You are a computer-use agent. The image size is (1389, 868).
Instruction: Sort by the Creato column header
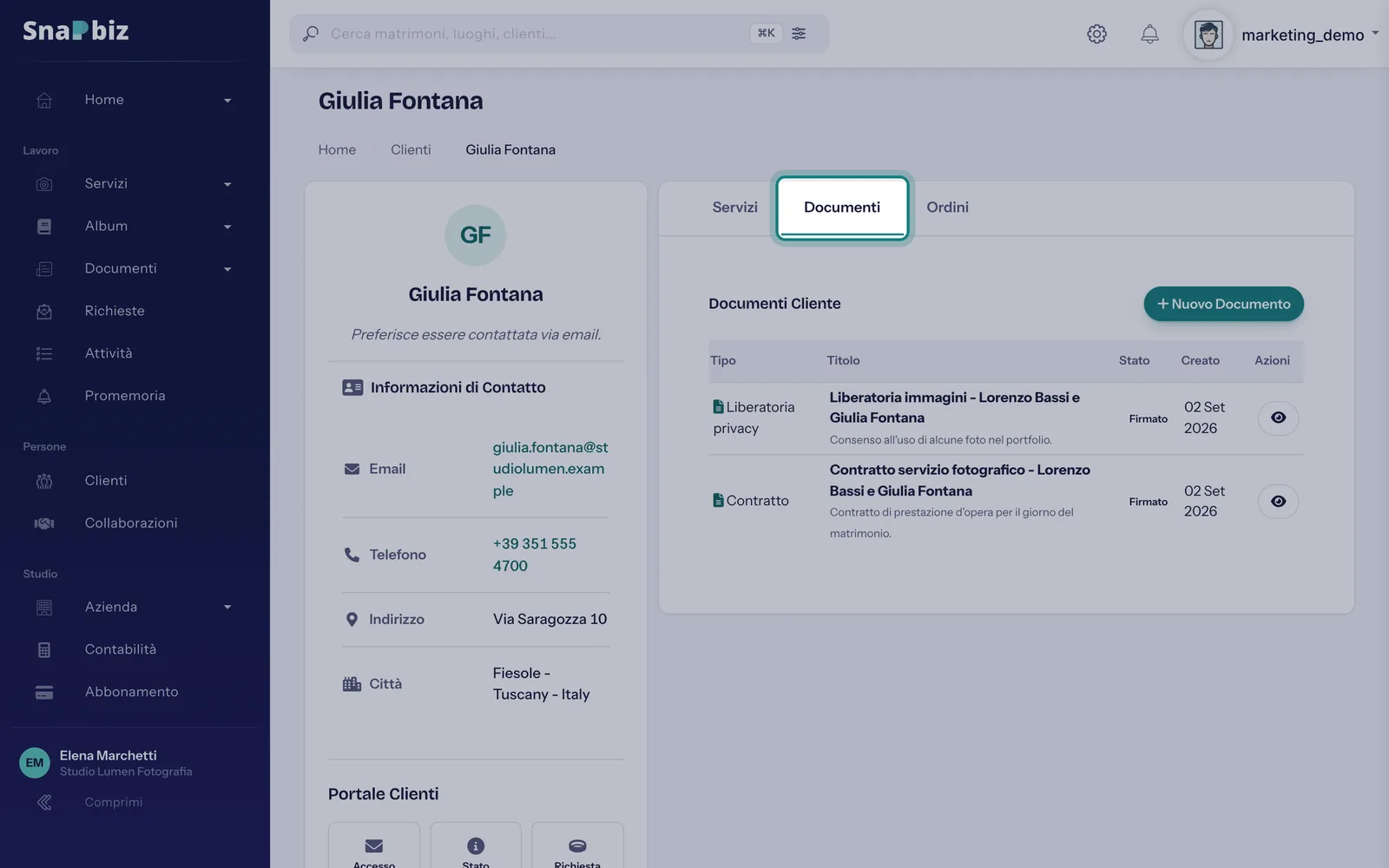[1200, 360]
